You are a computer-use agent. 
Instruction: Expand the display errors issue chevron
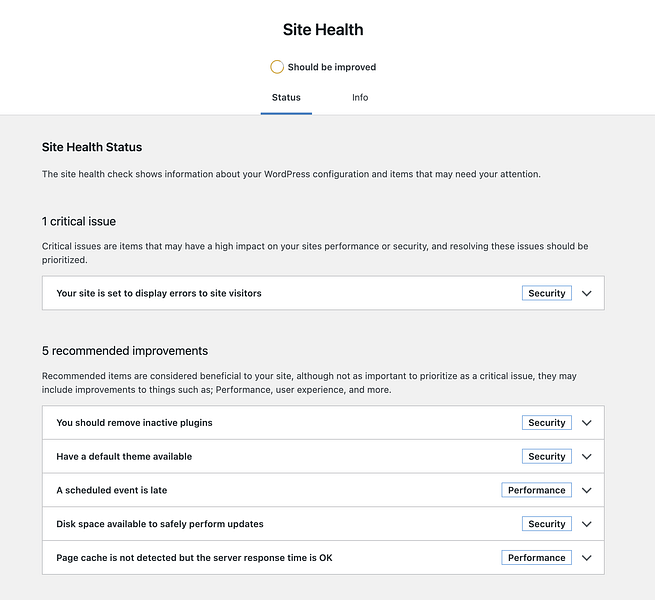click(x=587, y=294)
